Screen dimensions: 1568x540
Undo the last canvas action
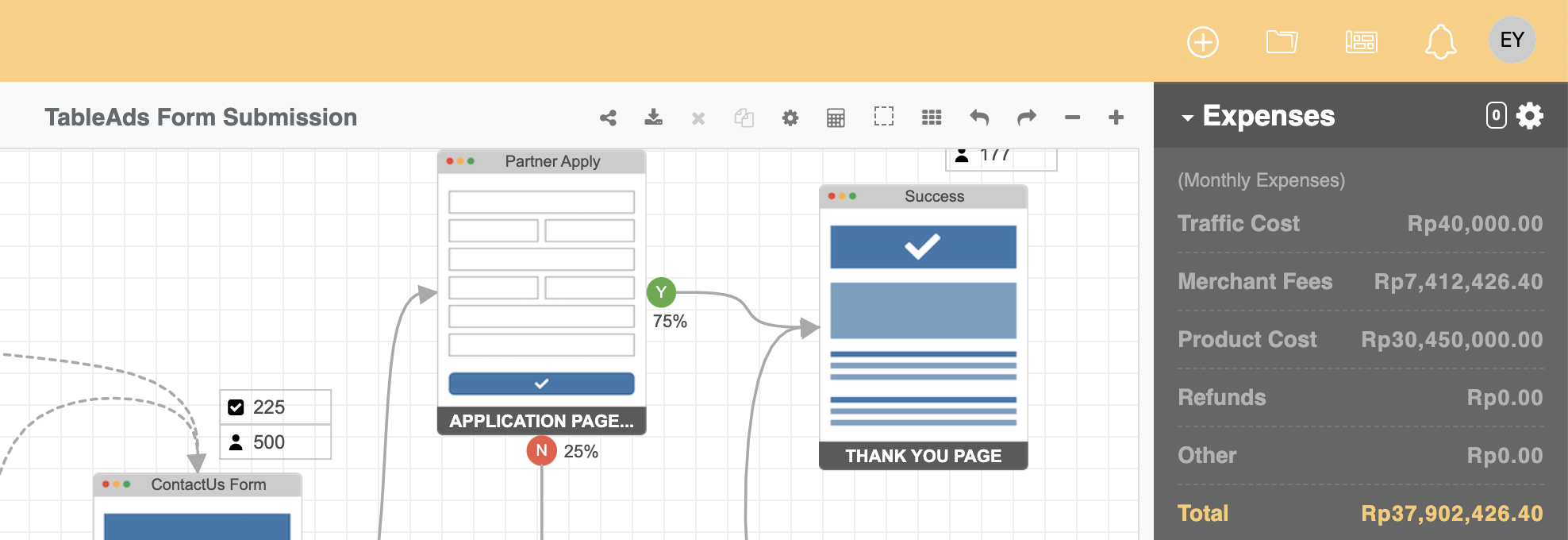click(x=979, y=118)
